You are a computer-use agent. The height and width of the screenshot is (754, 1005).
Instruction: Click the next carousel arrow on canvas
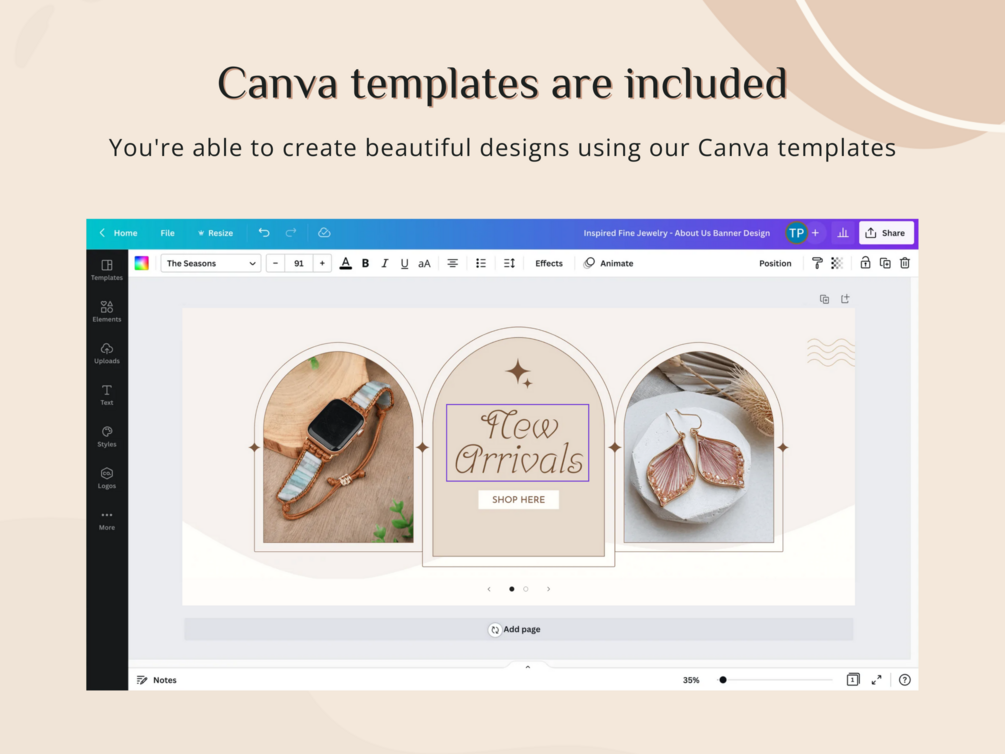[549, 589]
